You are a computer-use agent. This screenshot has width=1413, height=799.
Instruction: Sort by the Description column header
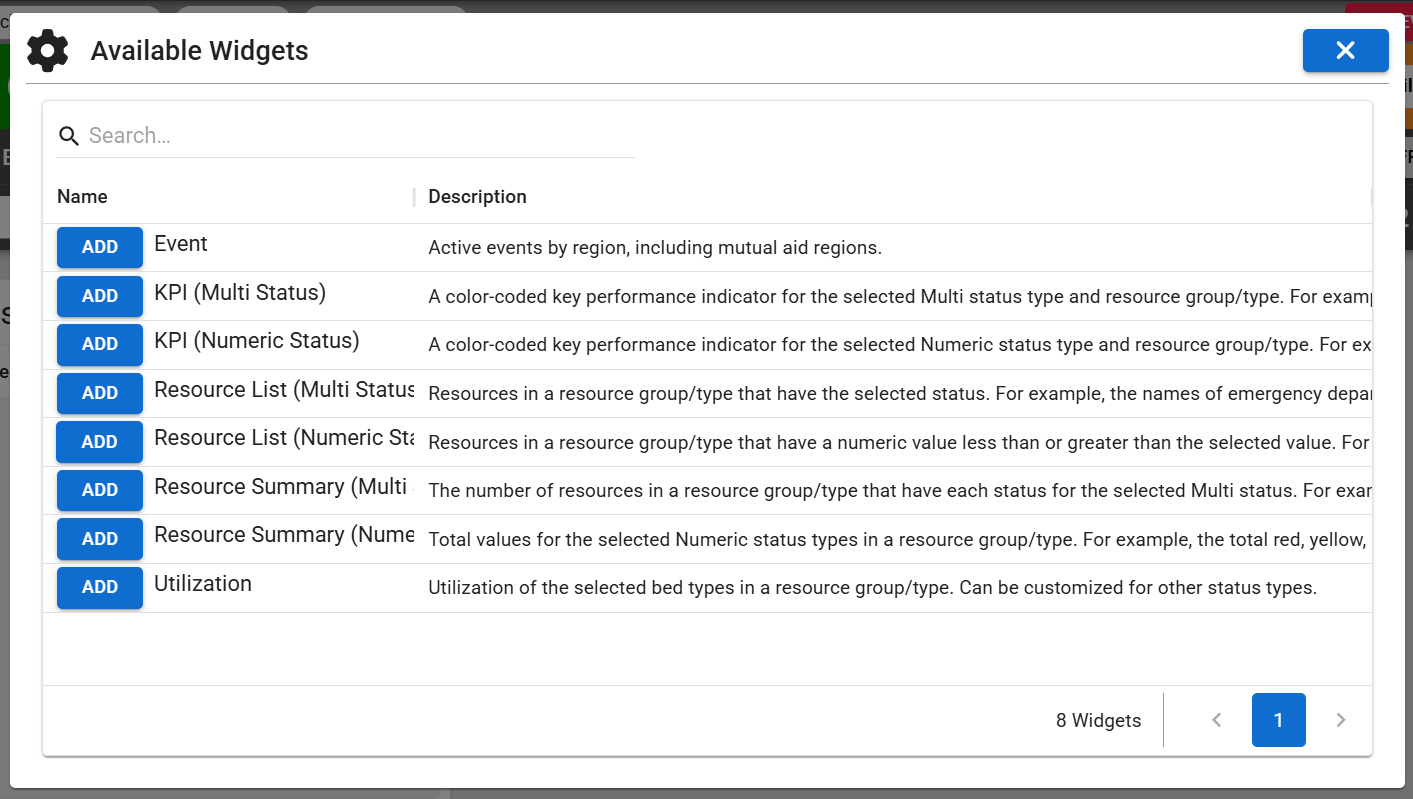pos(477,197)
